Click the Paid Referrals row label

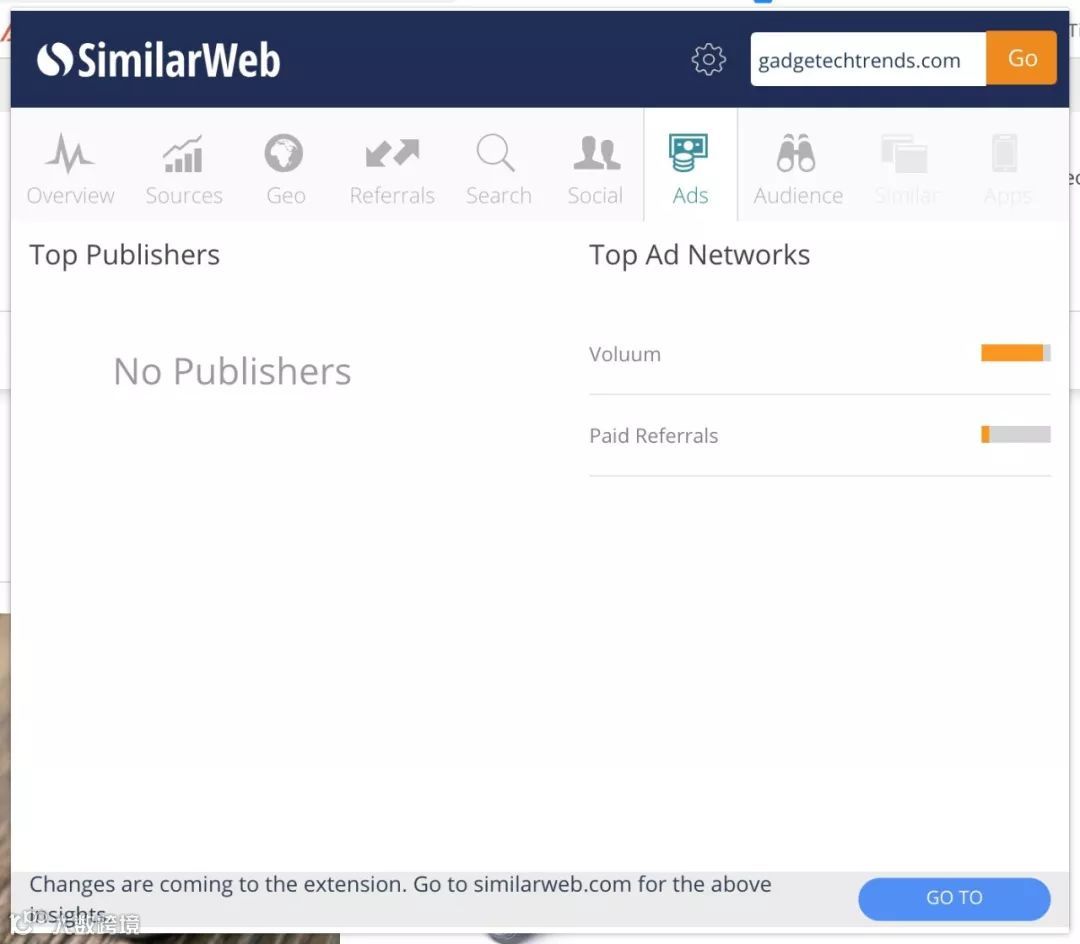(x=653, y=436)
